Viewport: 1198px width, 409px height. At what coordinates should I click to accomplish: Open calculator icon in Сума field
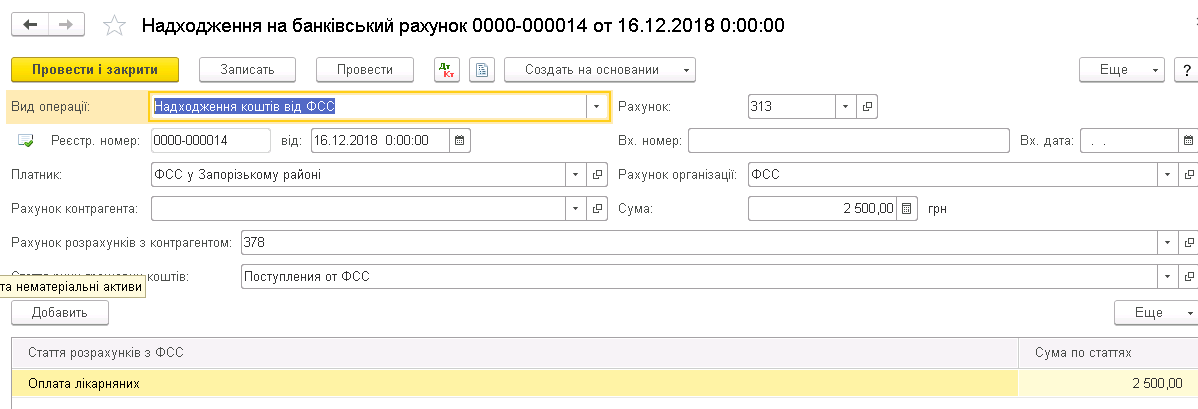pos(906,209)
